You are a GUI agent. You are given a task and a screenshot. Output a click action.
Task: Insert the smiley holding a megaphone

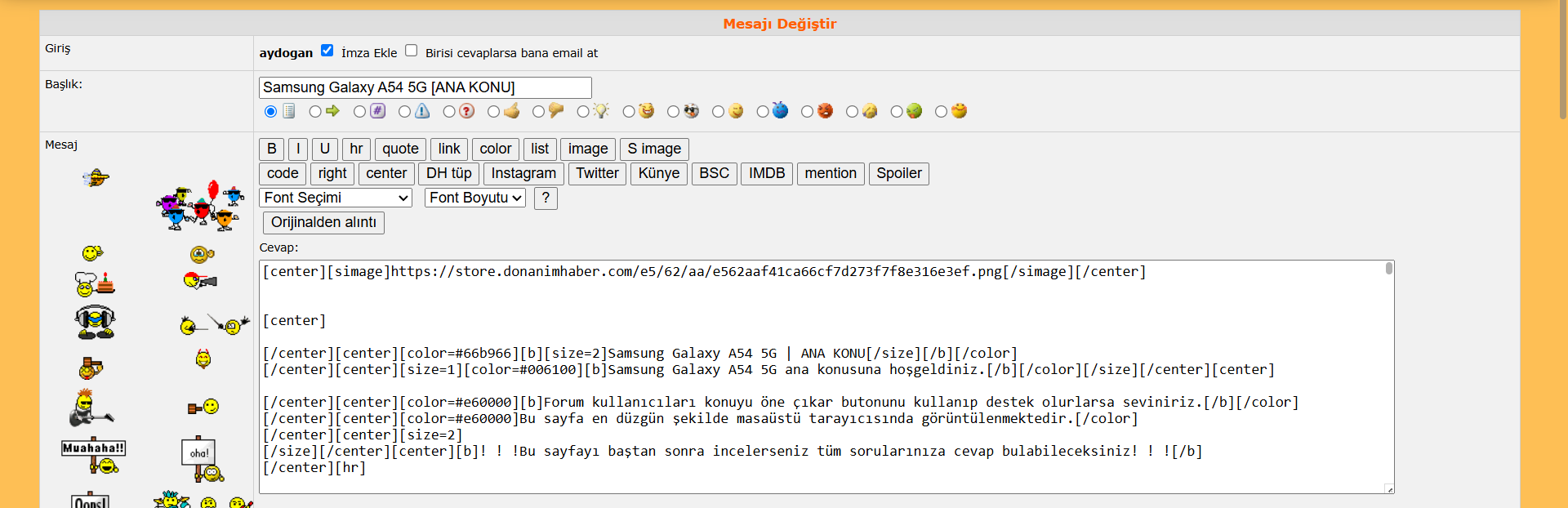point(200,281)
